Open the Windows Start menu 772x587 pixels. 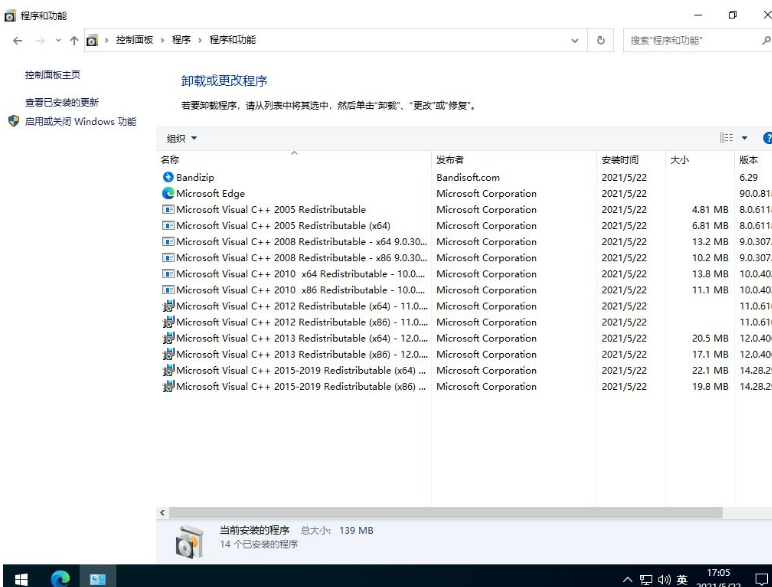pyautogui.click(x=21, y=579)
